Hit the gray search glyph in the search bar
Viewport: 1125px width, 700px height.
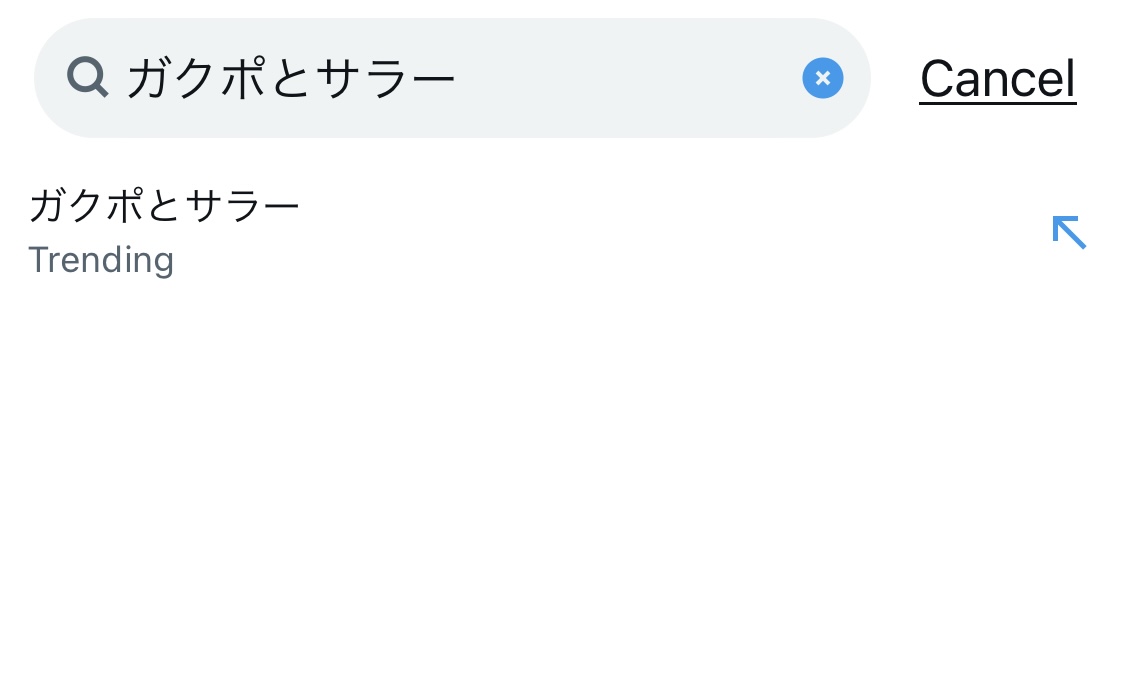coord(88,77)
